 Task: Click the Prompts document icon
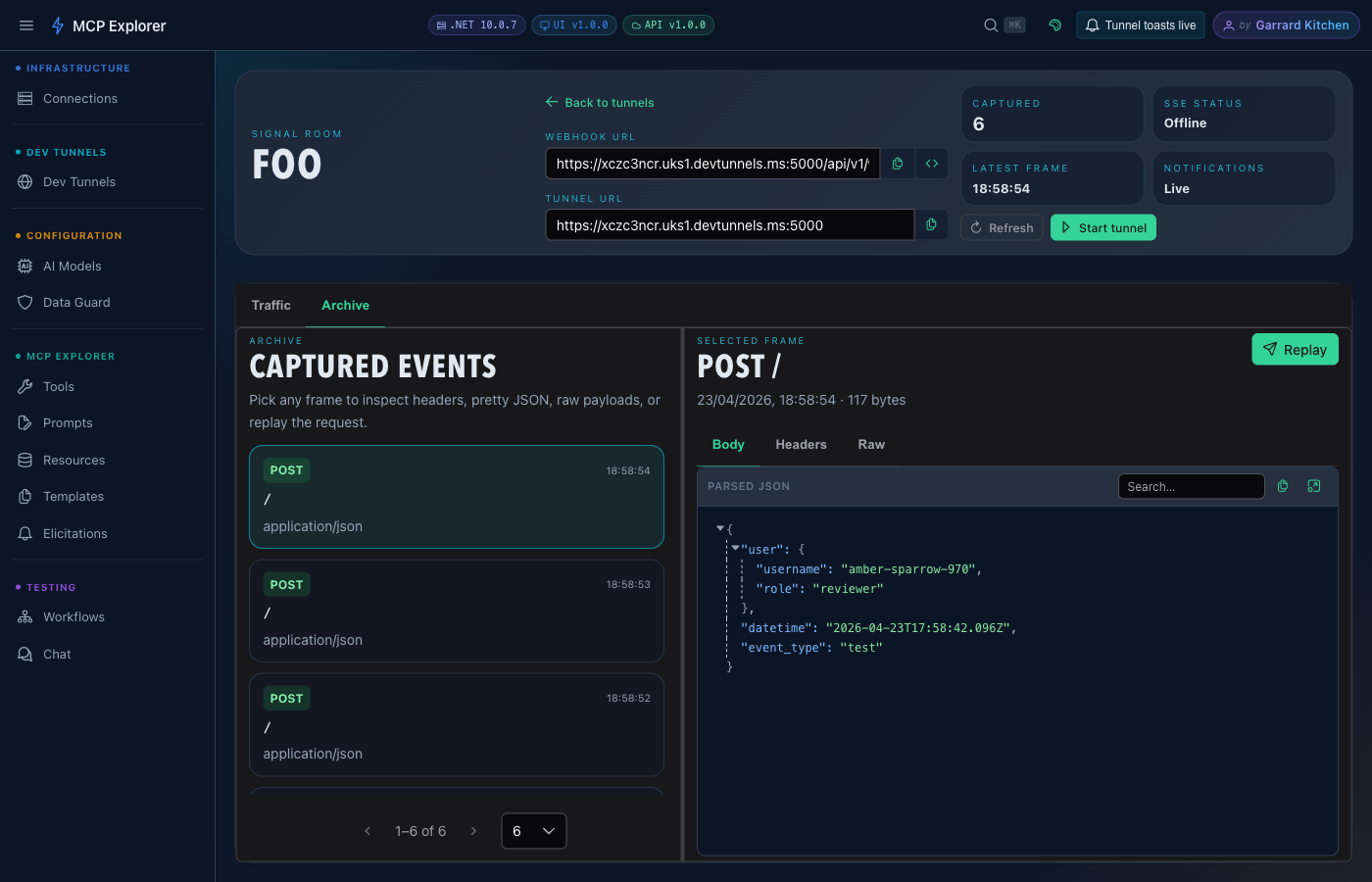(25, 423)
